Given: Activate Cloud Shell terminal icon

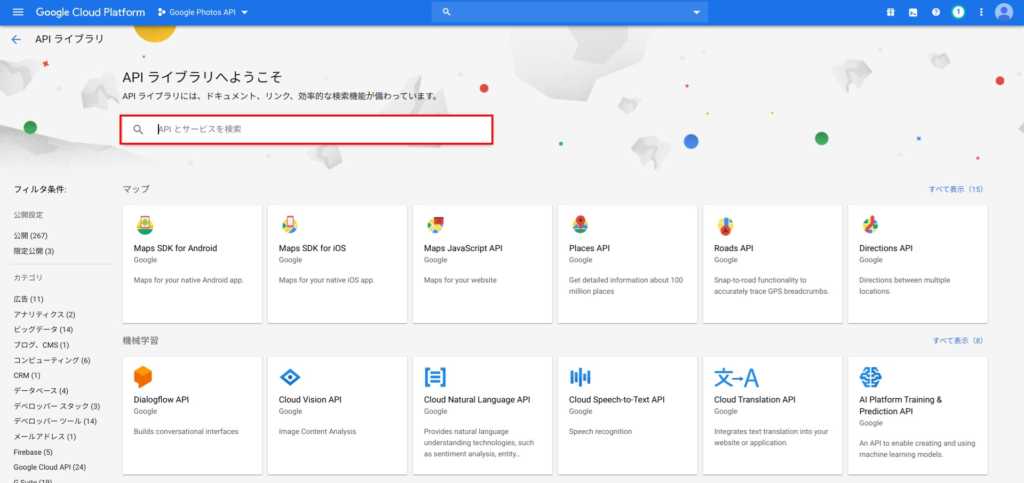Looking at the screenshot, I should (913, 12).
